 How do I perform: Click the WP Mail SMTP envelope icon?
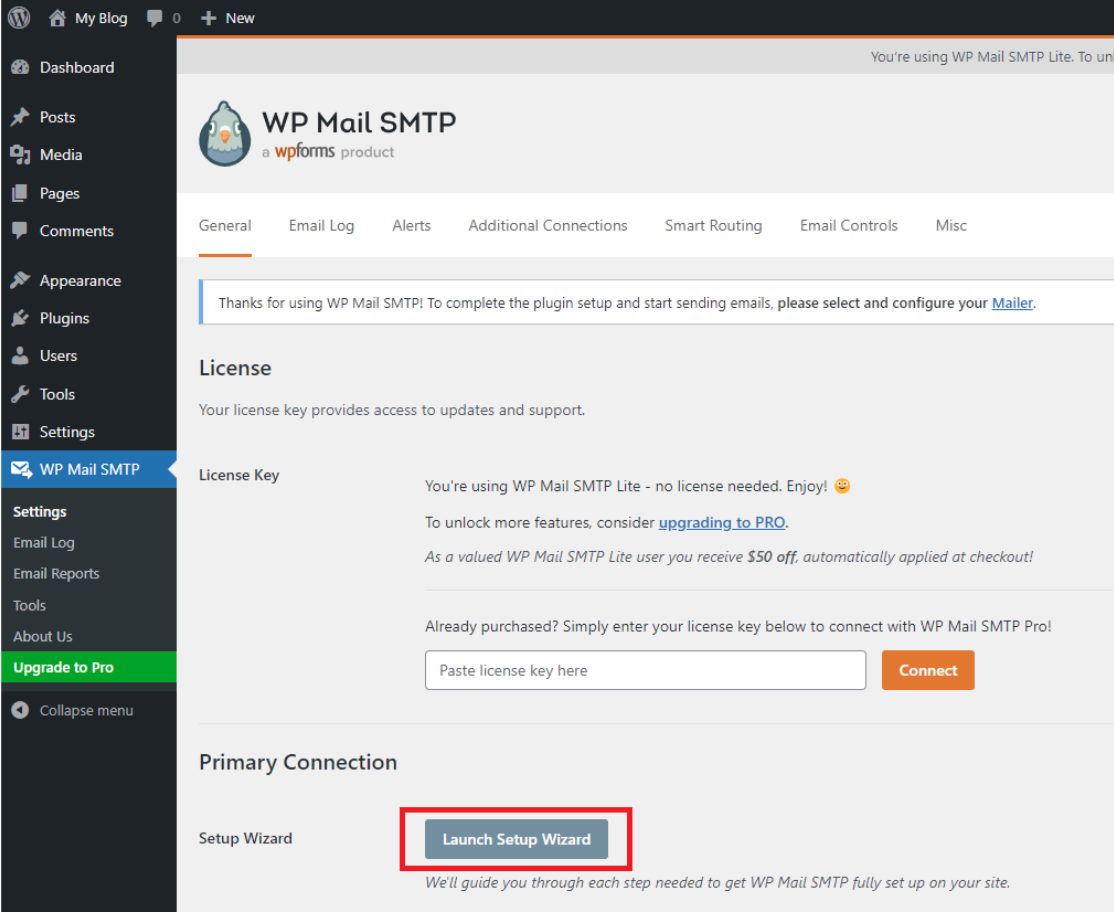tap(21, 469)
